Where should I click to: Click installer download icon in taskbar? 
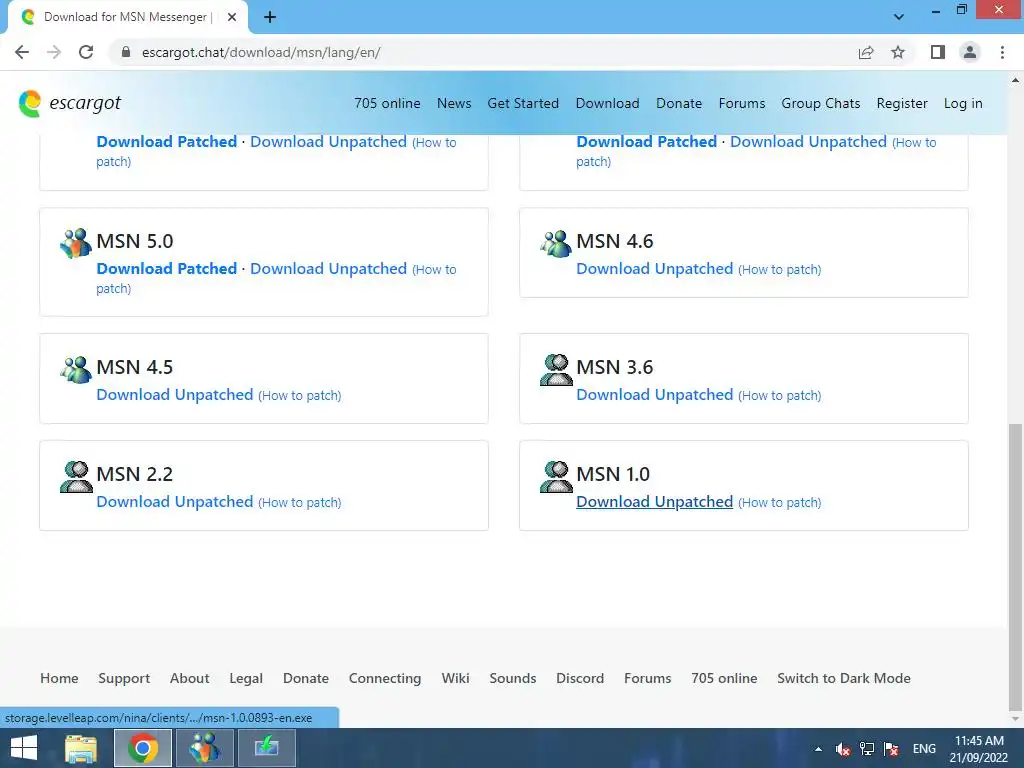click(x=266, y=748)
